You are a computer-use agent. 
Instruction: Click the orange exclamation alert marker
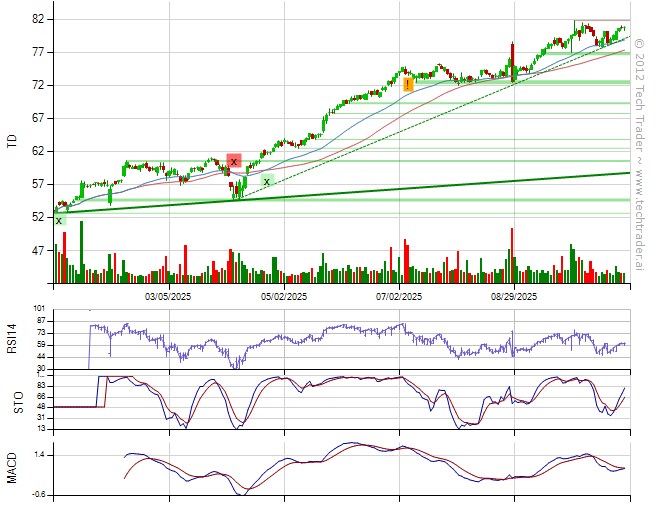[x=408, y=85]
